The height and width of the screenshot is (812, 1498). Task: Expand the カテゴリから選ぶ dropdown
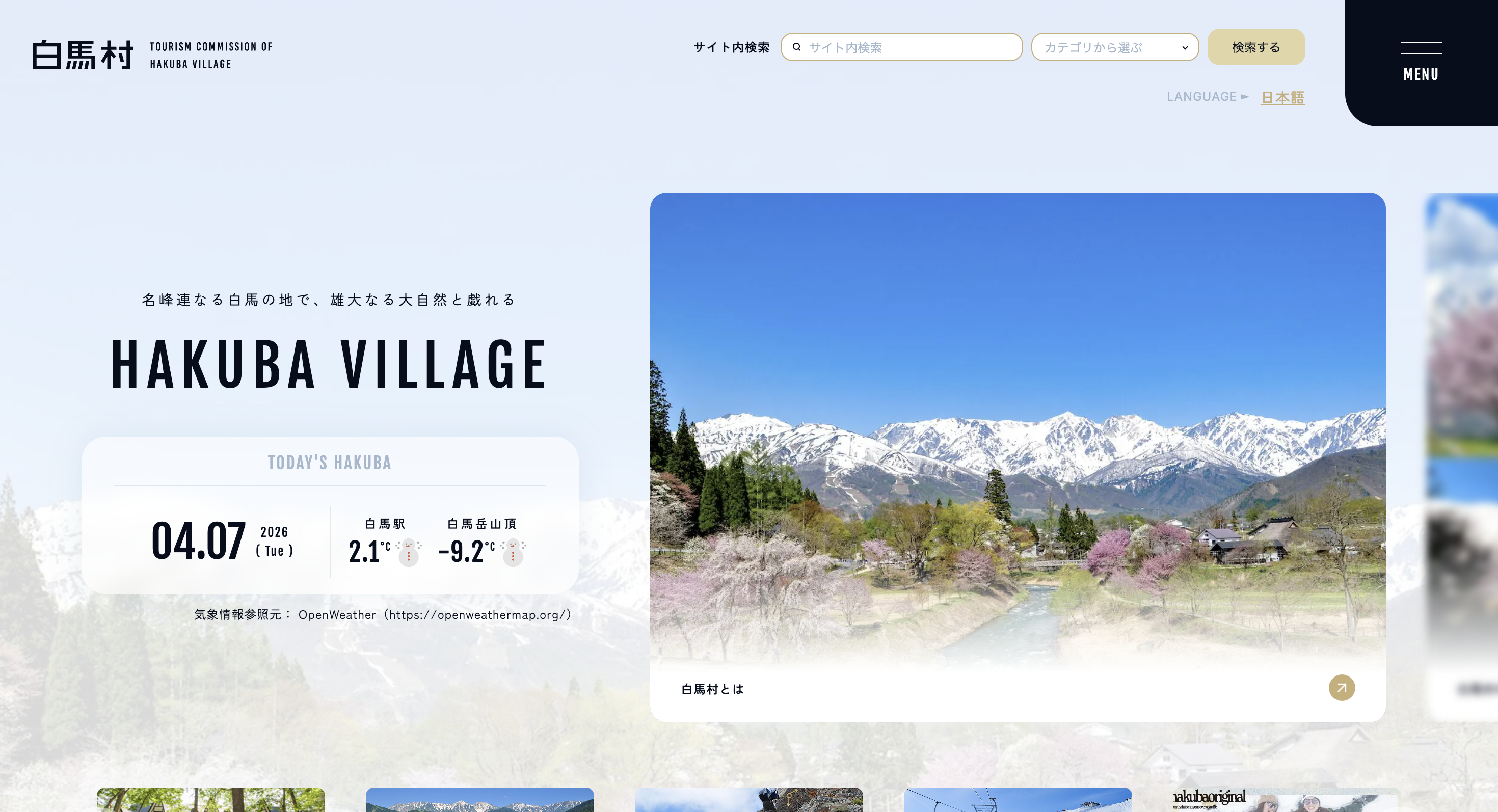point(1115,47)
